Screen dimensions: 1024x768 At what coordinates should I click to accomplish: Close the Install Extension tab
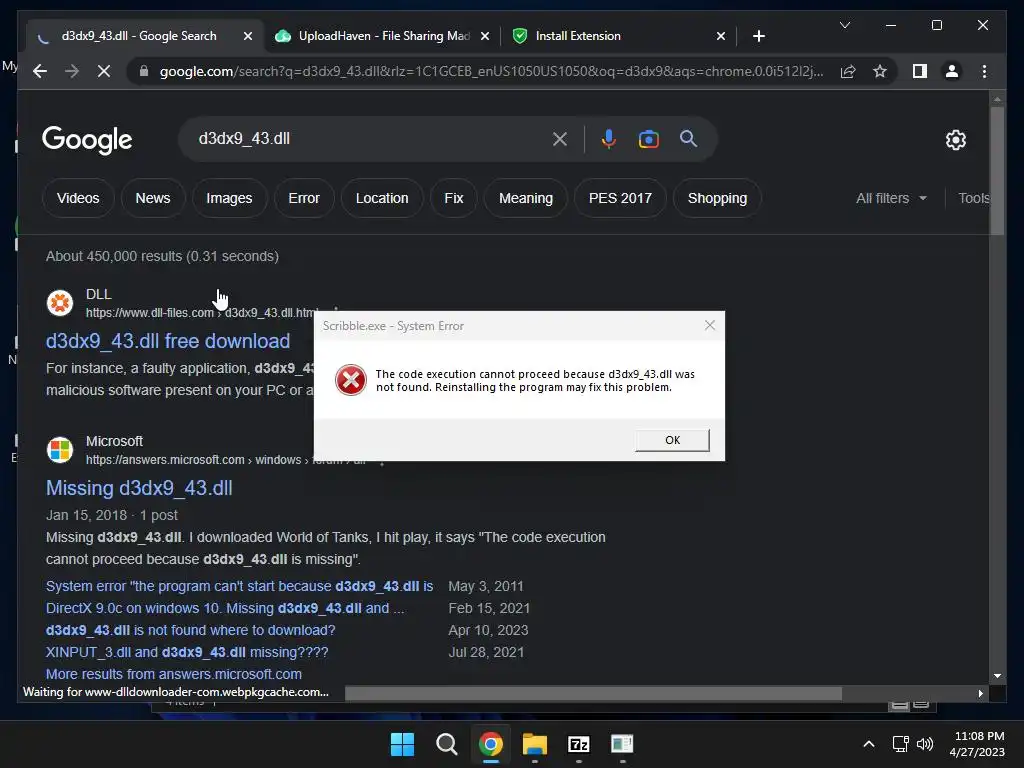coord(720,36)
